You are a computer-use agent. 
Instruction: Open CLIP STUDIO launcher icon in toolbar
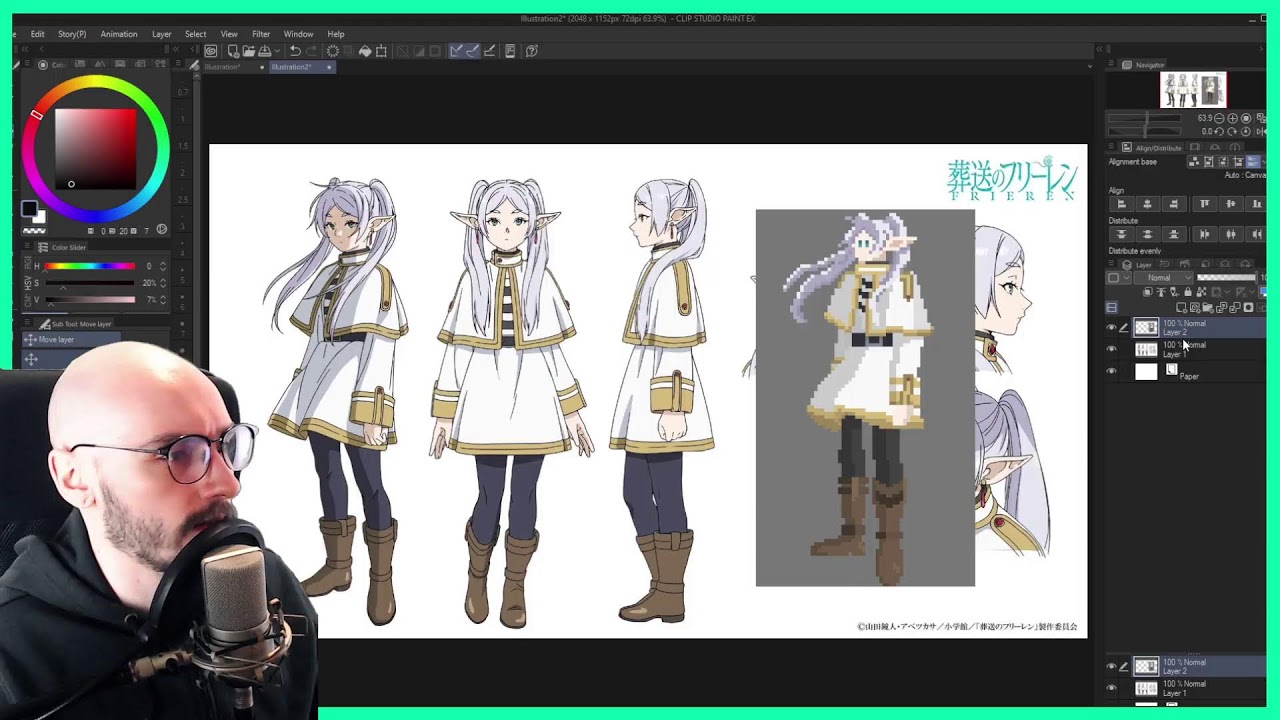pos(211,51)
